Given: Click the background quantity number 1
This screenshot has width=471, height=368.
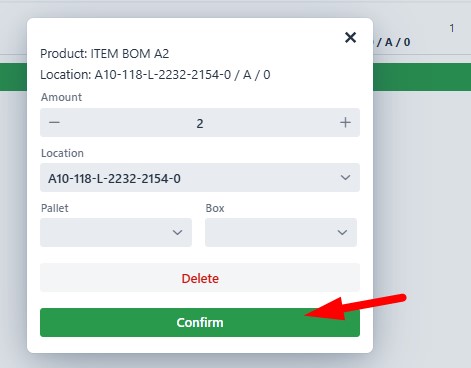Looking at the screenshot, I should [x=452, y=28].
